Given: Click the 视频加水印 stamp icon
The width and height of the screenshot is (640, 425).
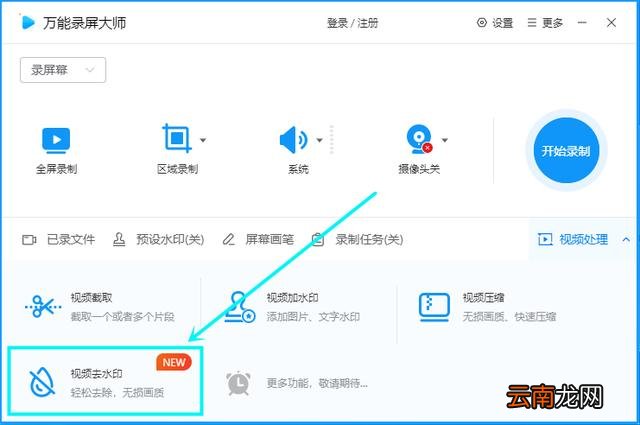Looking at the screenshot, I should (x=240, y=307).
